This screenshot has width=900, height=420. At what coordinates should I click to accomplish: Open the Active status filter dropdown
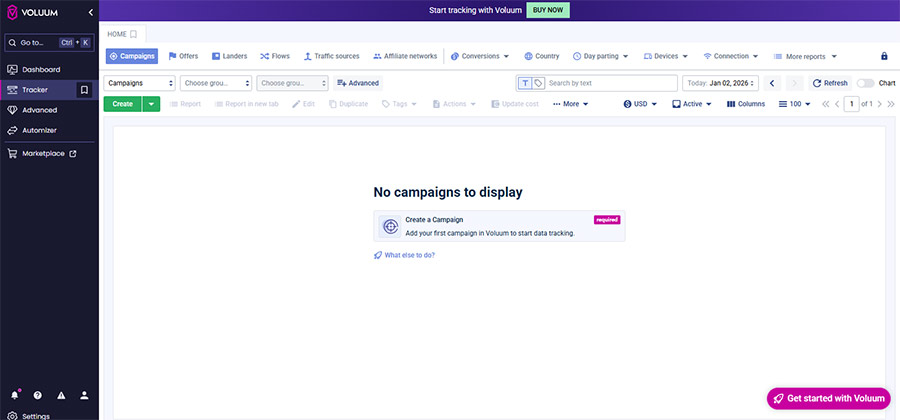pos(692,104)
